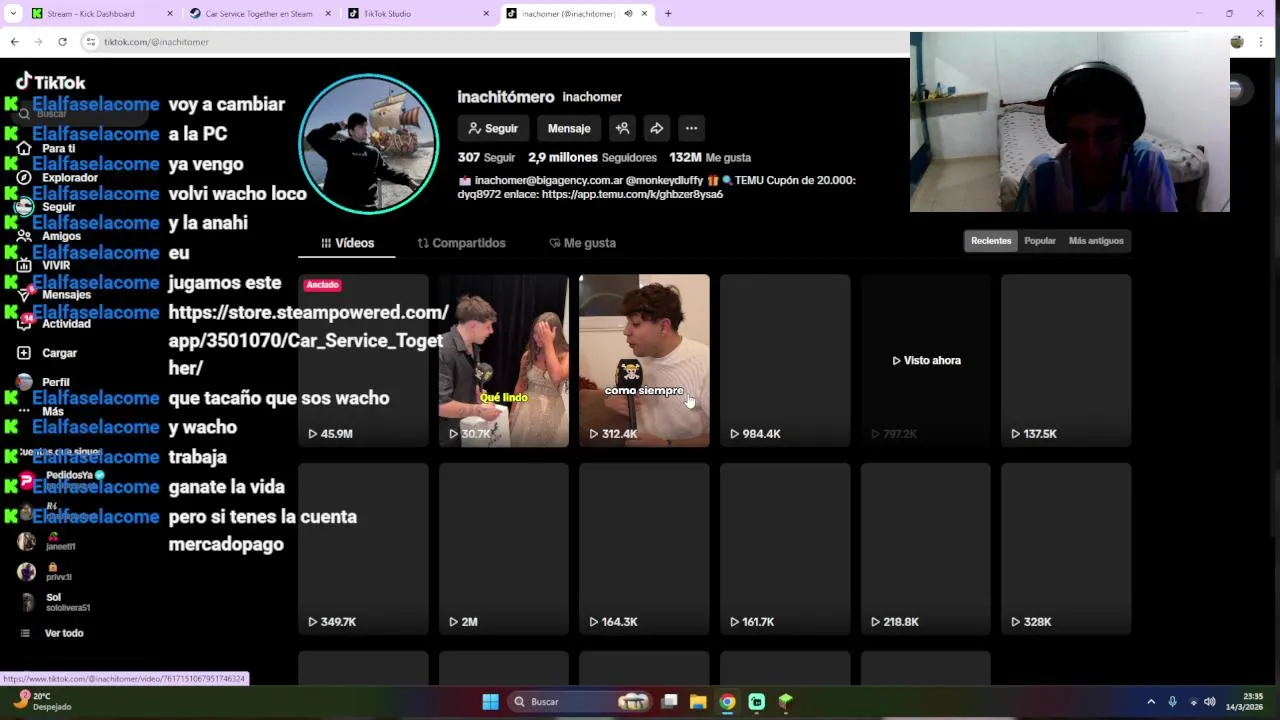Image resolution: width=1280 pixels, height=720 pixels.
Task: Click the Seguir follow button on profile
Action: [x=493, y=128]
